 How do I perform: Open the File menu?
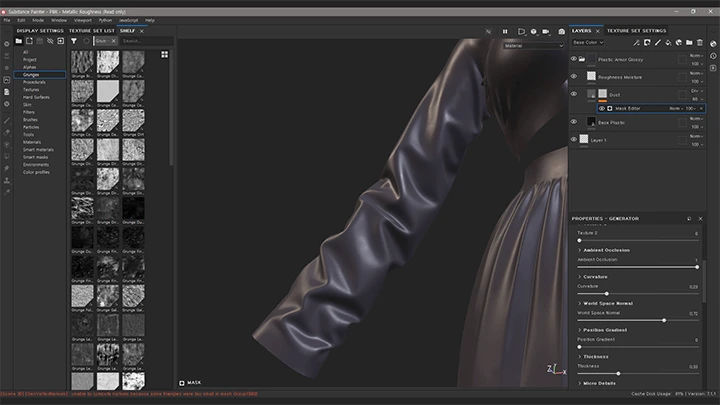[x=7, y=20]
